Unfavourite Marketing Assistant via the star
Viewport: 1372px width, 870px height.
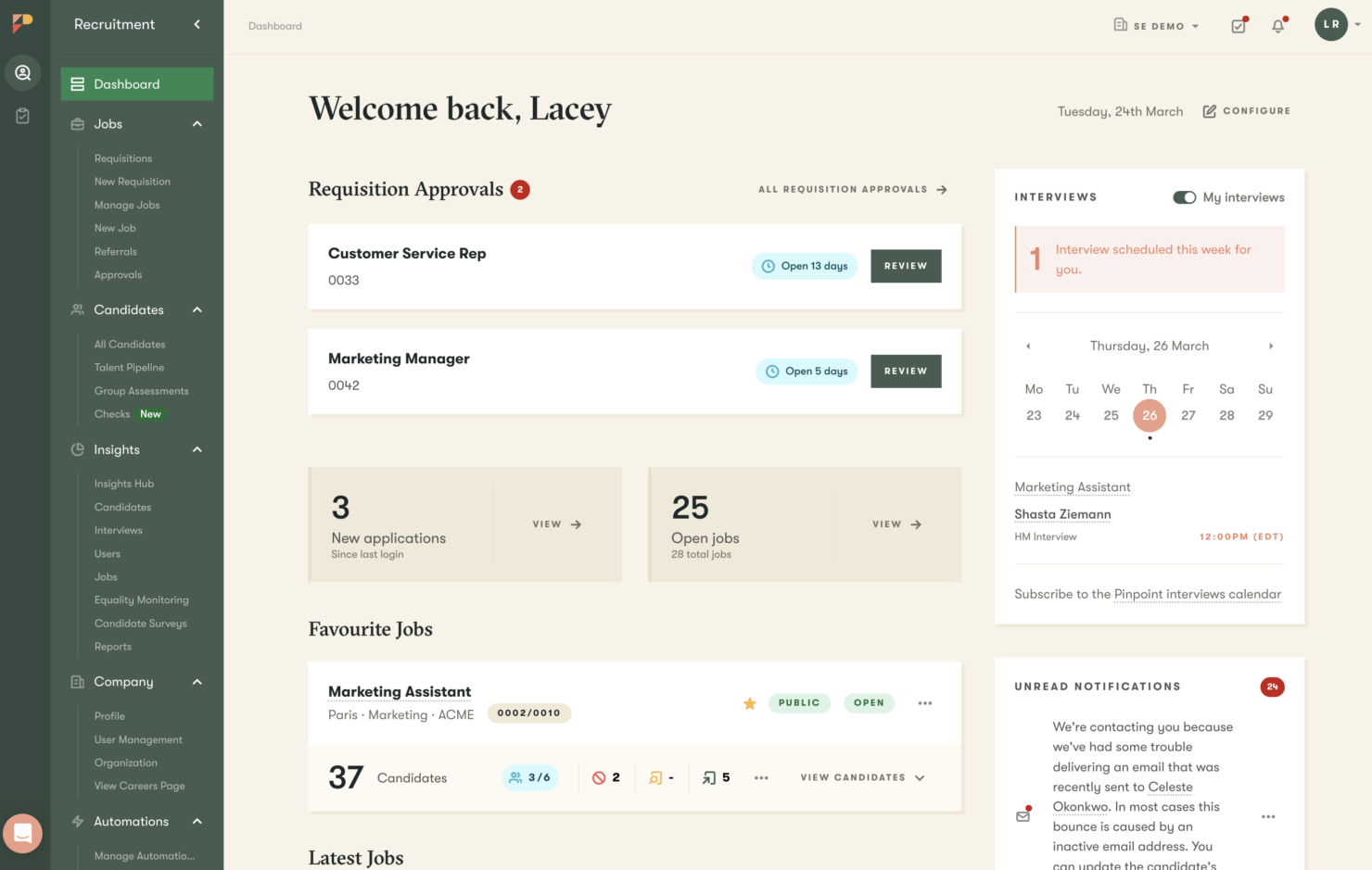point(749,703)
